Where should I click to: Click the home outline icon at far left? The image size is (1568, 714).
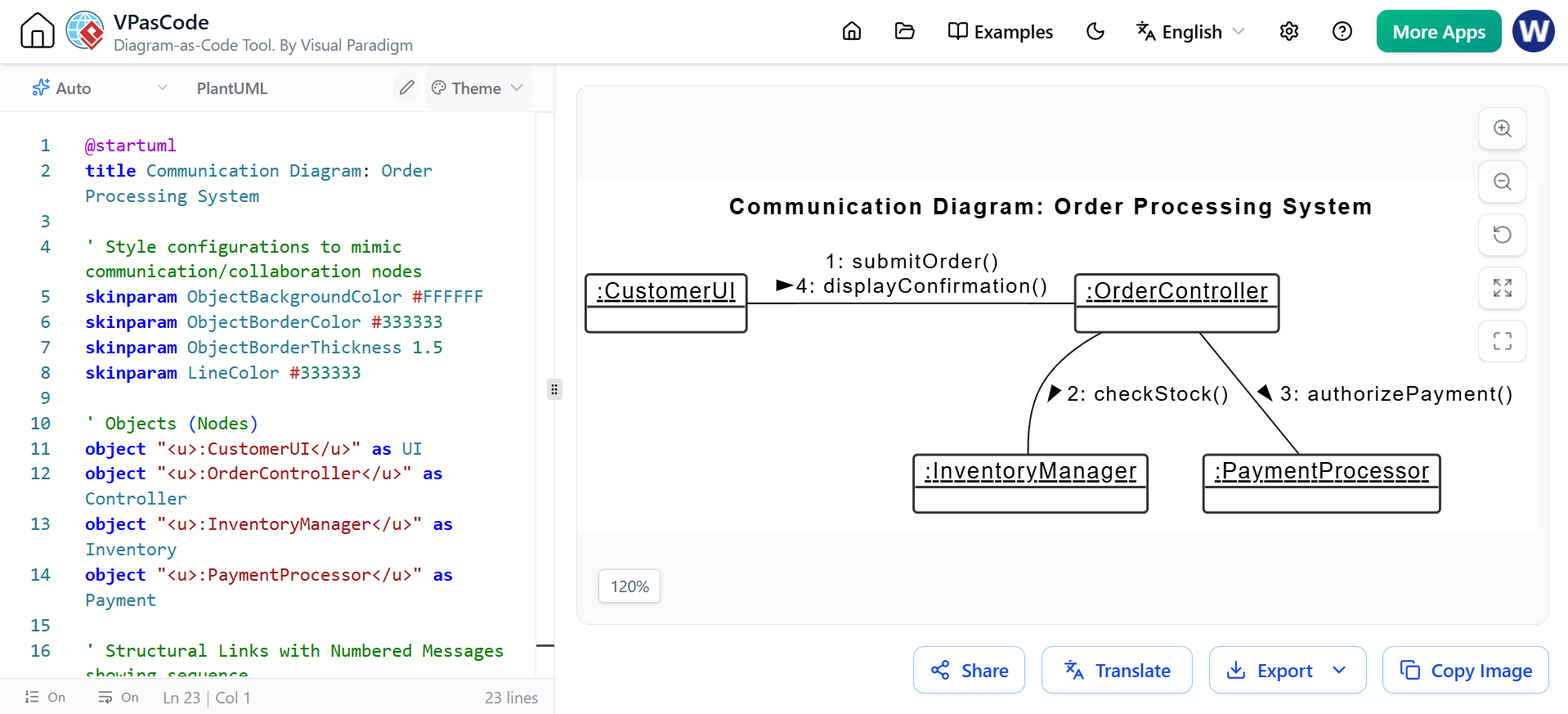[37, 31]
